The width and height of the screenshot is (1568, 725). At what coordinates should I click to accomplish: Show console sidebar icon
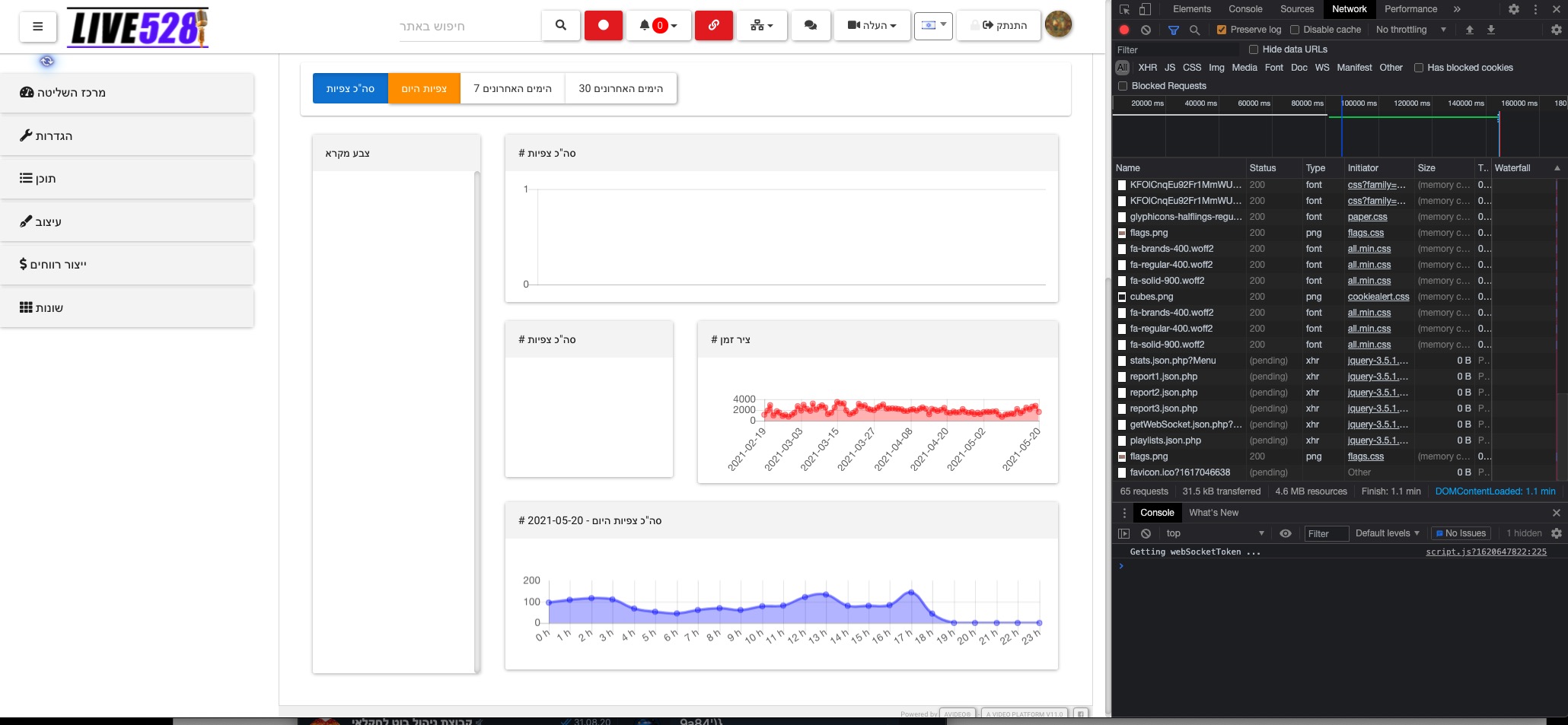(1124, 533)
